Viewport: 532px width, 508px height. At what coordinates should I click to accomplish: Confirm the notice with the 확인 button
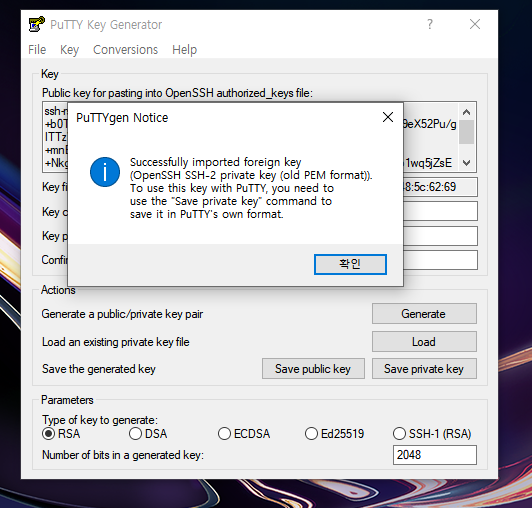(350, 264)
